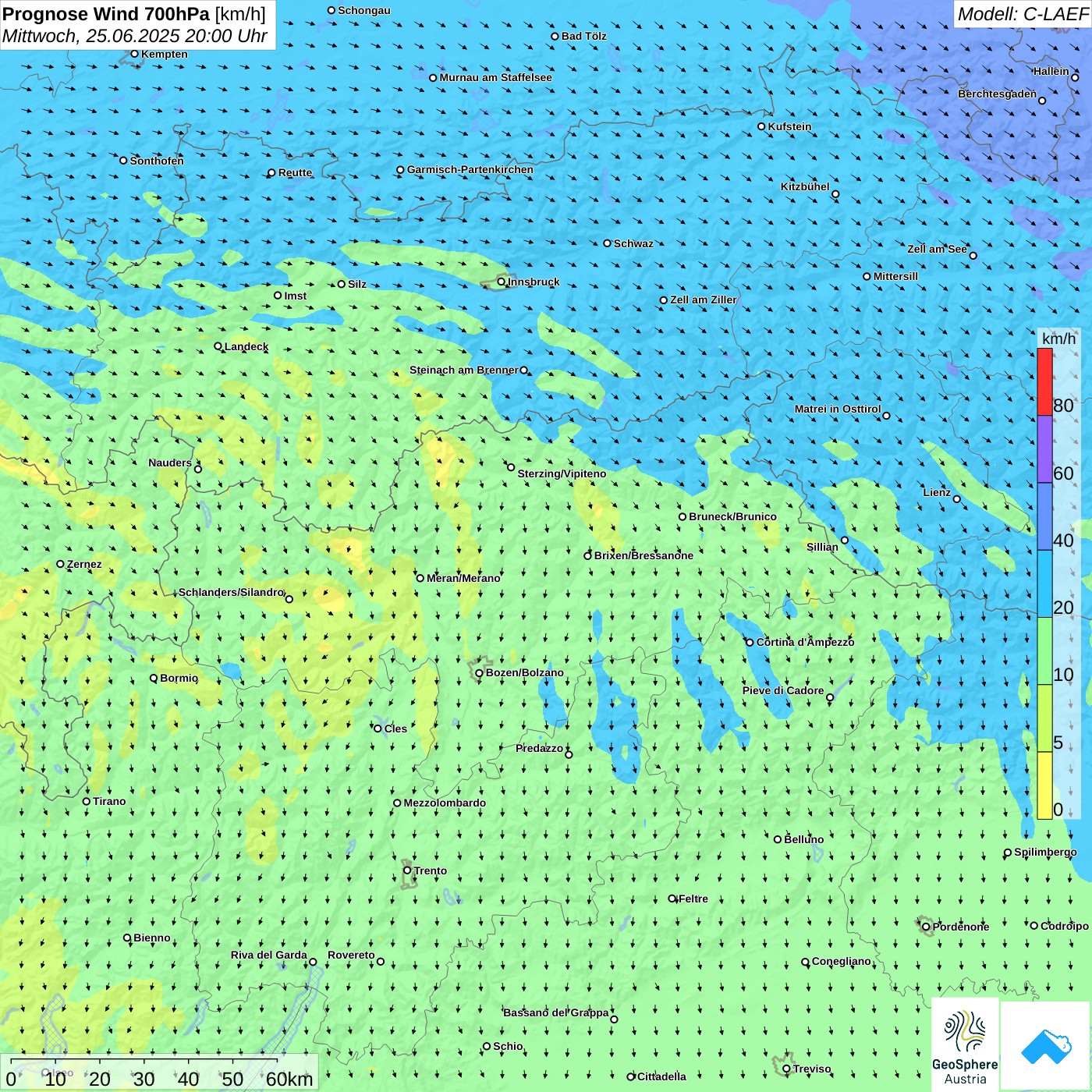Click the purple swatch in wind legend
This screenshot has width=1092, height=1092.
click(1044, 449)
